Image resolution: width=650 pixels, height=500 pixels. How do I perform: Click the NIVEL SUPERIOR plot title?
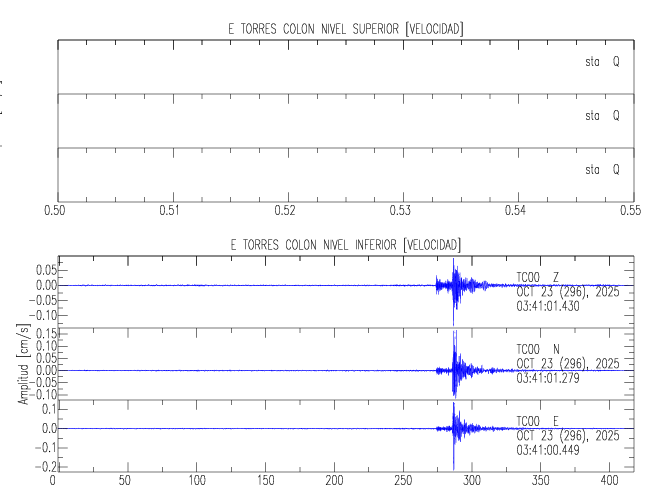click(345, 28)
